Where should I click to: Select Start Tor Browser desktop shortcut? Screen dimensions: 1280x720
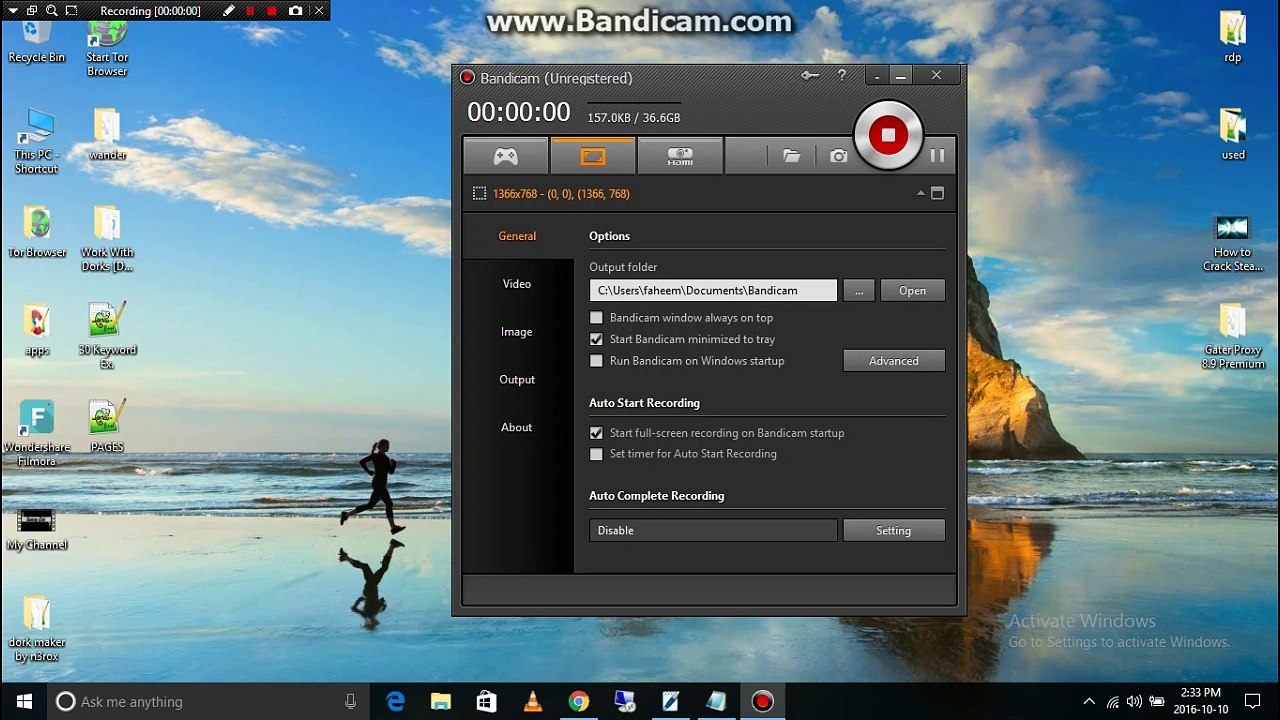coord(107,48)
